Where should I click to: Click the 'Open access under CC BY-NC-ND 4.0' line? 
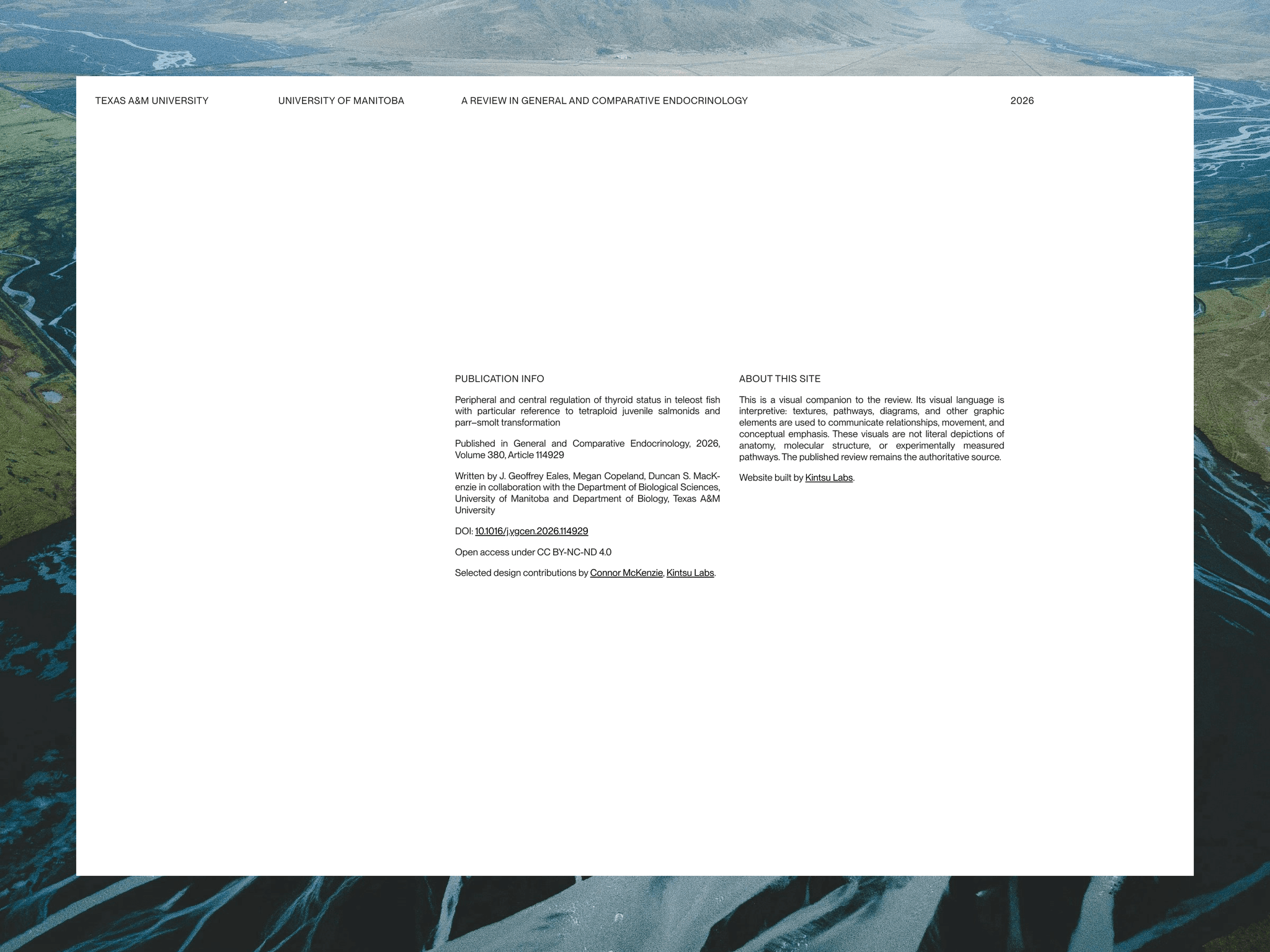pos(533,552)
